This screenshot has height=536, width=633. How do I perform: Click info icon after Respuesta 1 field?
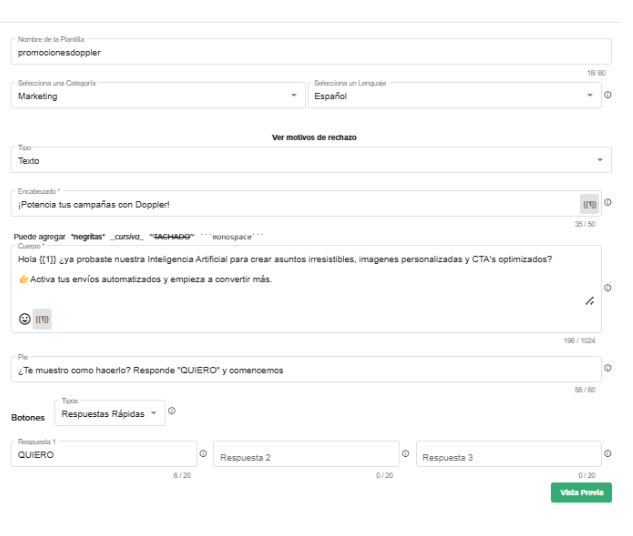(203, 454)
